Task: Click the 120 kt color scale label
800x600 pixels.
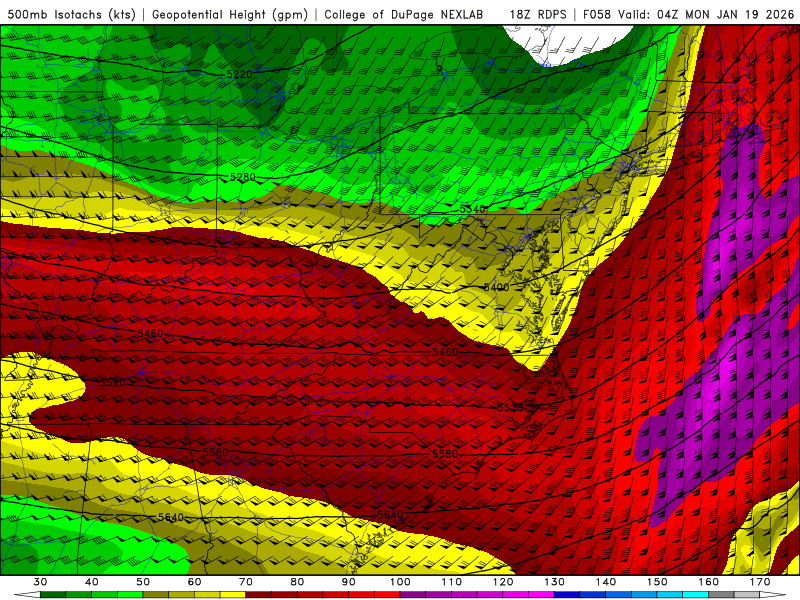Action: tap(504, 582)
